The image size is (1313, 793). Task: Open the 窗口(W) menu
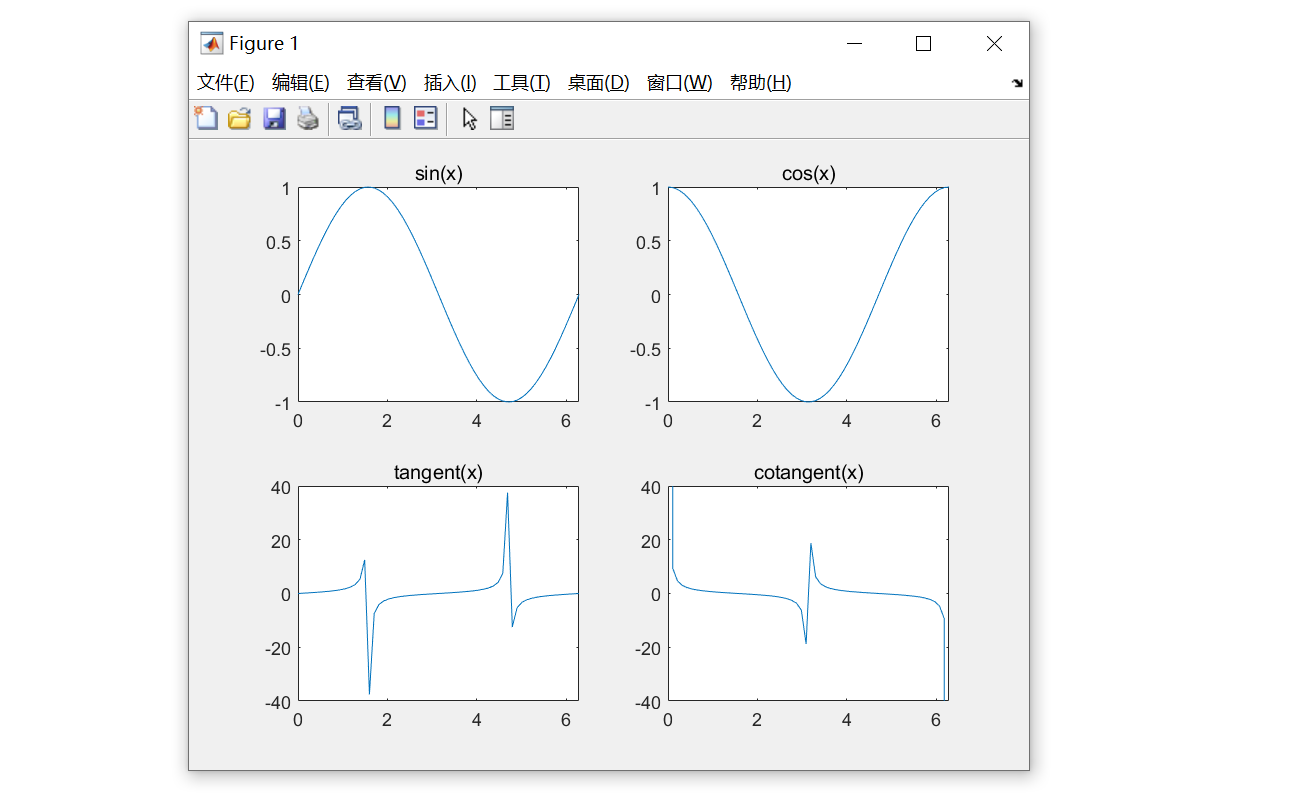pyautogui.click(x=679, y=83)
